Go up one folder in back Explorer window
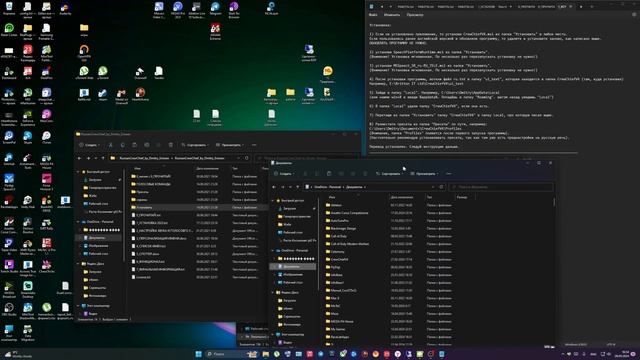This screenshot has width=640, height=360. click(103, 158)
